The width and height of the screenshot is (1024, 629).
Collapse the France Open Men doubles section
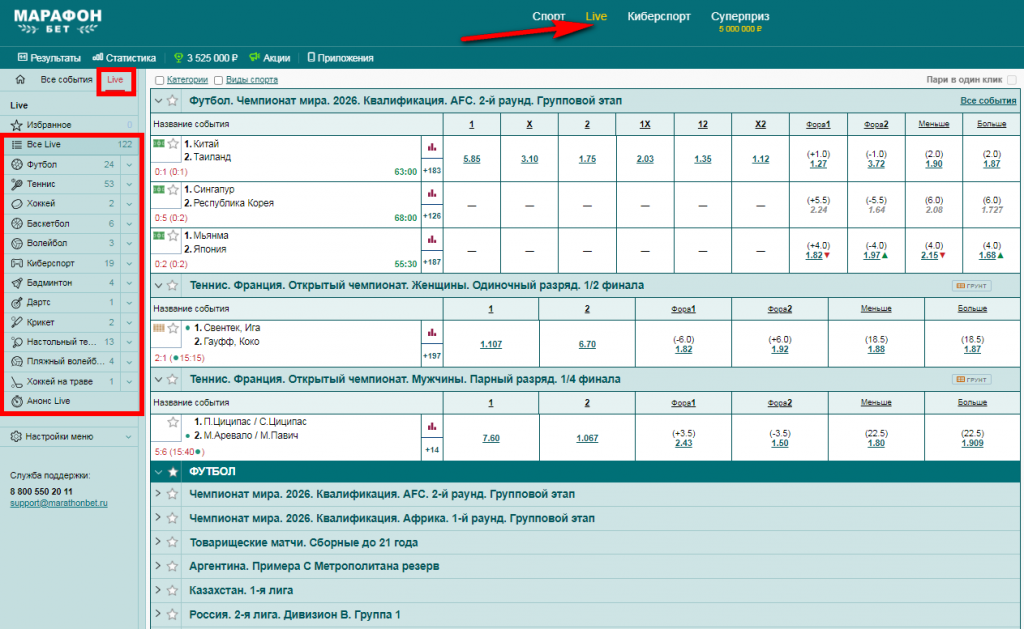tap(158, 379)
